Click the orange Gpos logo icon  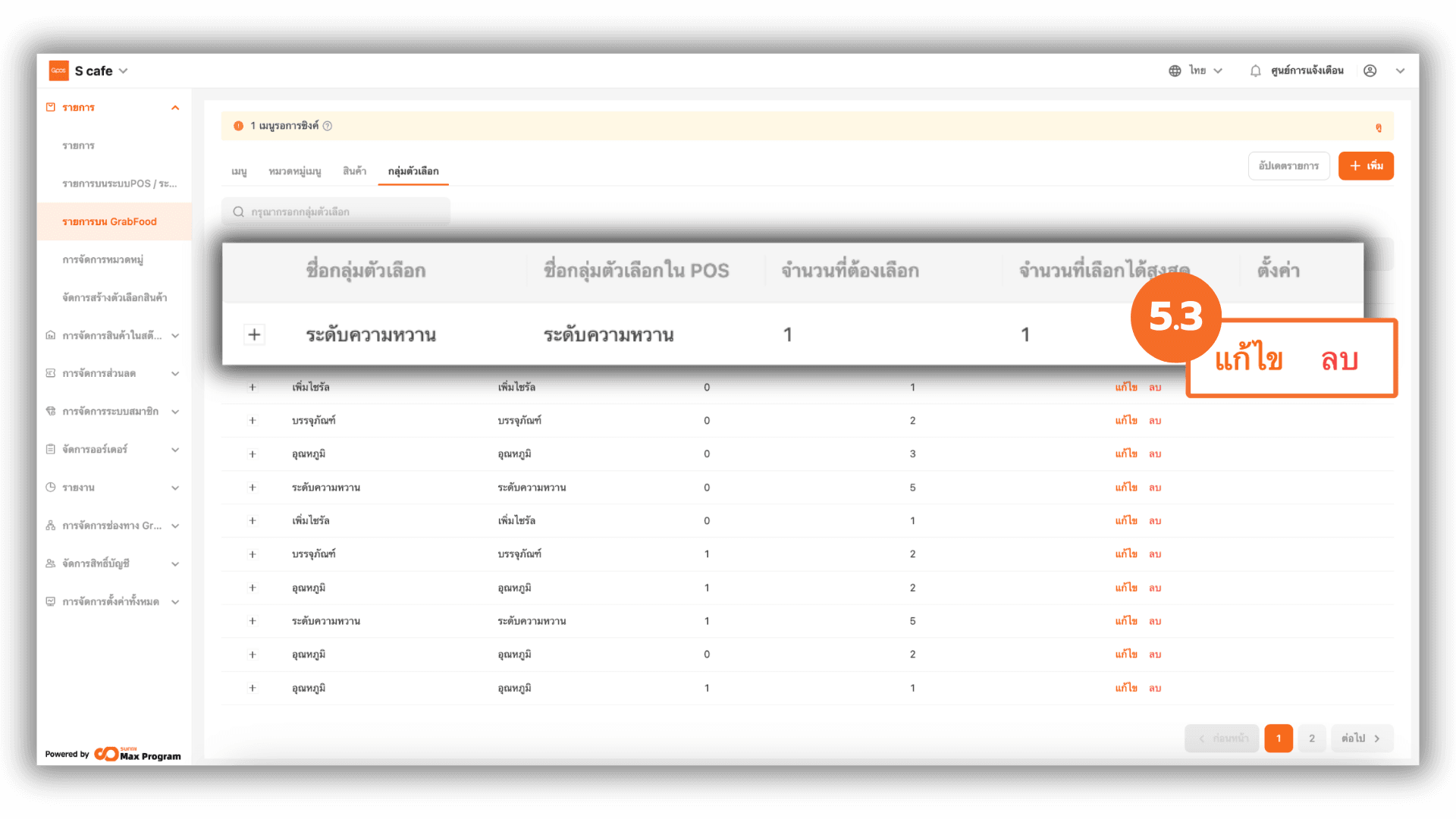click(x=59, y=71)
